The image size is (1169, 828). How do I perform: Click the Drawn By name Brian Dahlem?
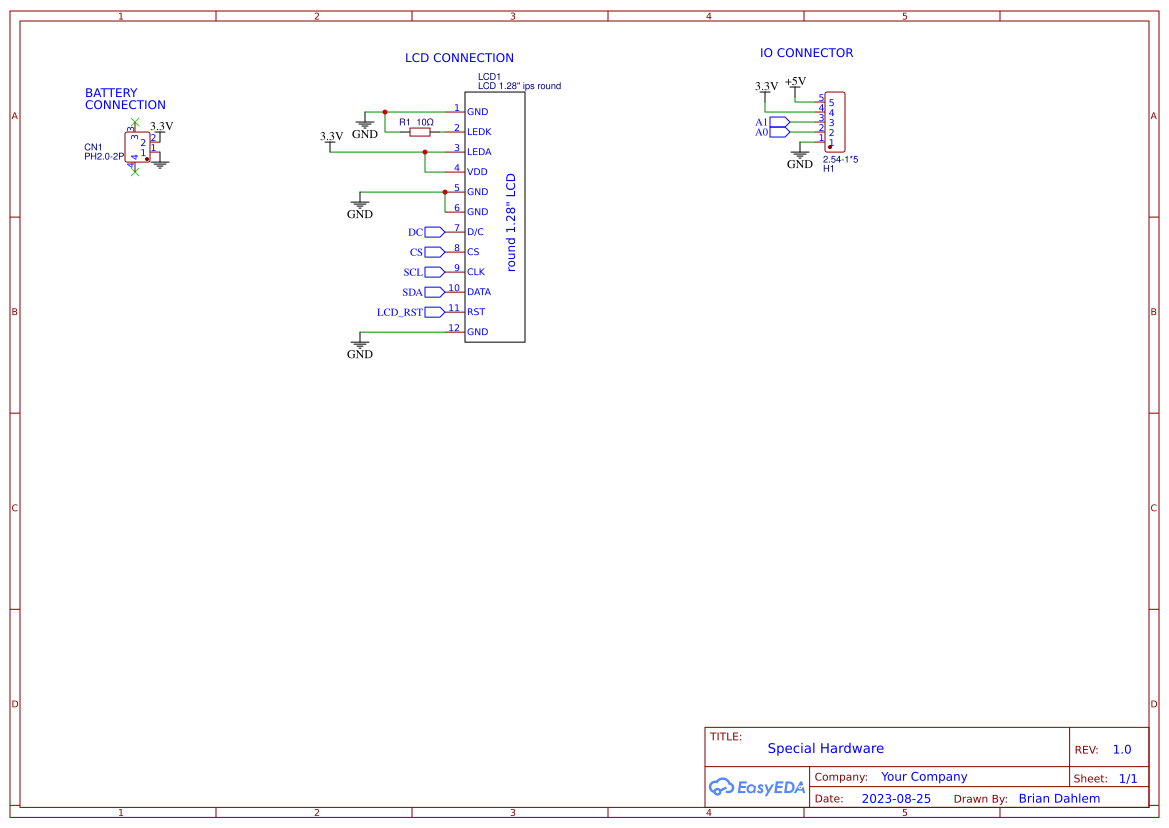point(1059,798)
